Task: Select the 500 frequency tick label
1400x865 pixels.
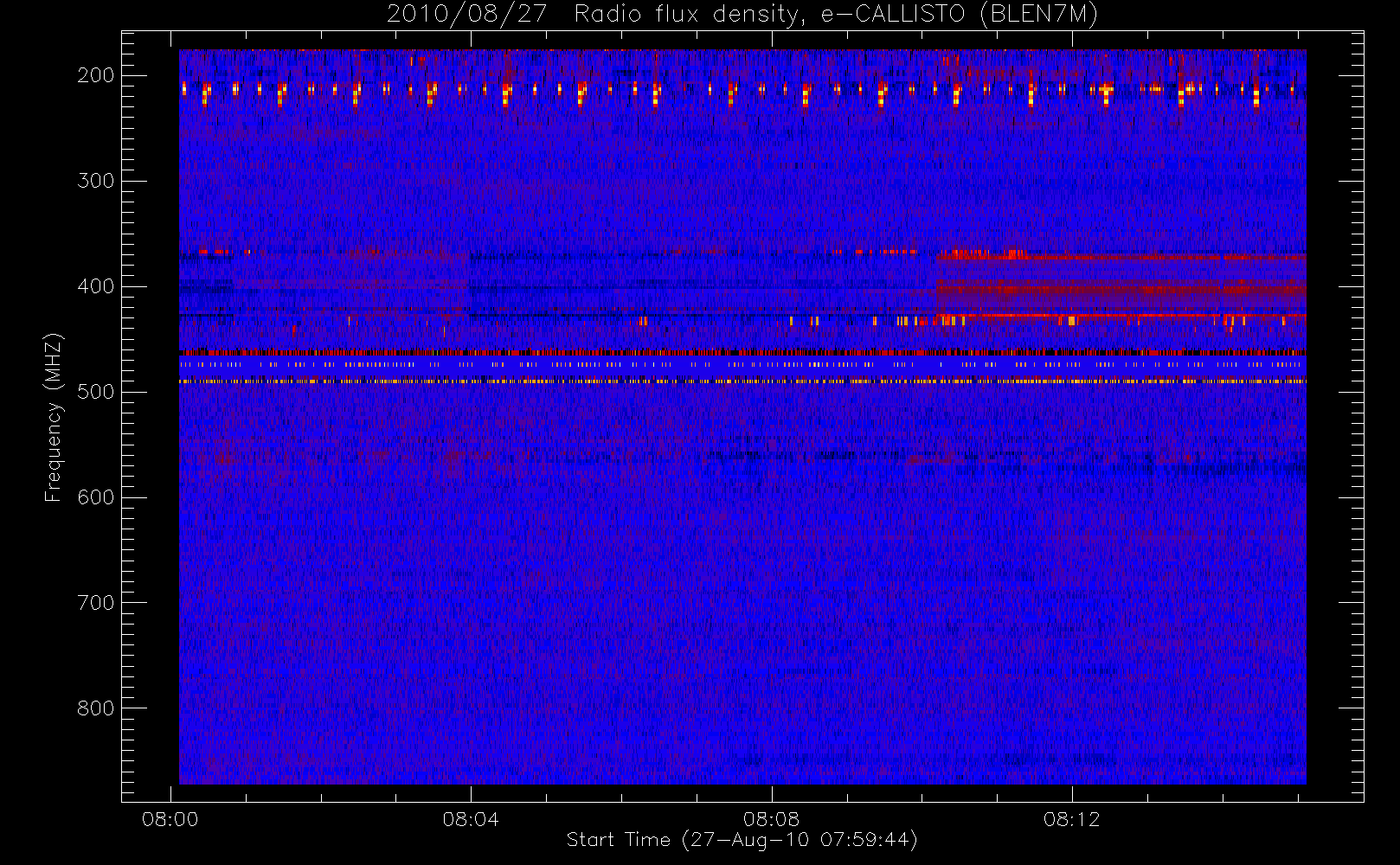Action: coord(96,392)
